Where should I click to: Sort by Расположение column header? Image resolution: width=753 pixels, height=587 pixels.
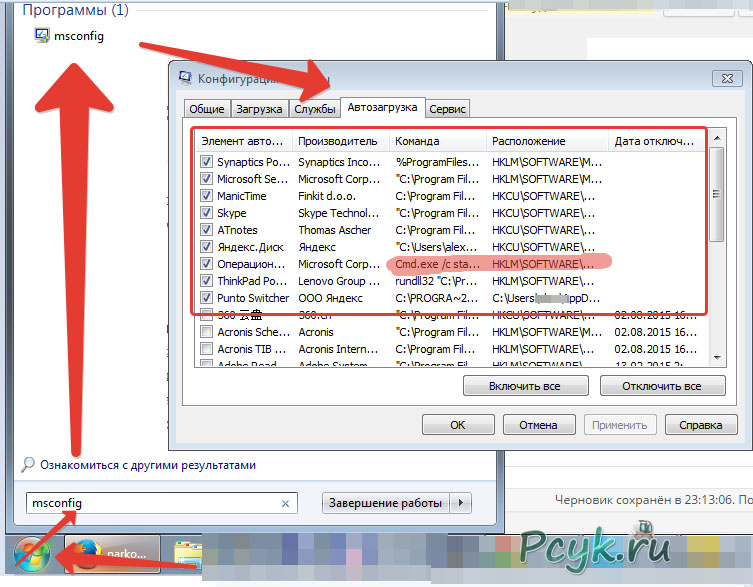(x=547, y=141)
